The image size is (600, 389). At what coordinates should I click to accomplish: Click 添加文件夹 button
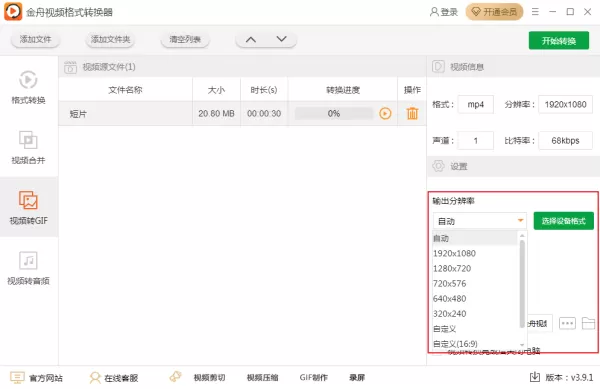pyautogui.click(x=110, y=39)
